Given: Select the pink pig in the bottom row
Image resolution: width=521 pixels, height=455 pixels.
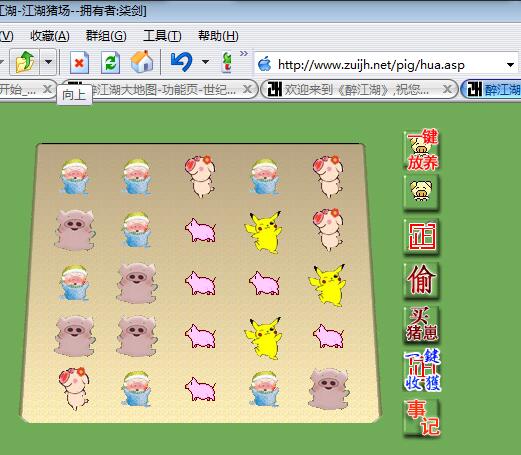Looking at the screenshot, I should tap(200, 389).
